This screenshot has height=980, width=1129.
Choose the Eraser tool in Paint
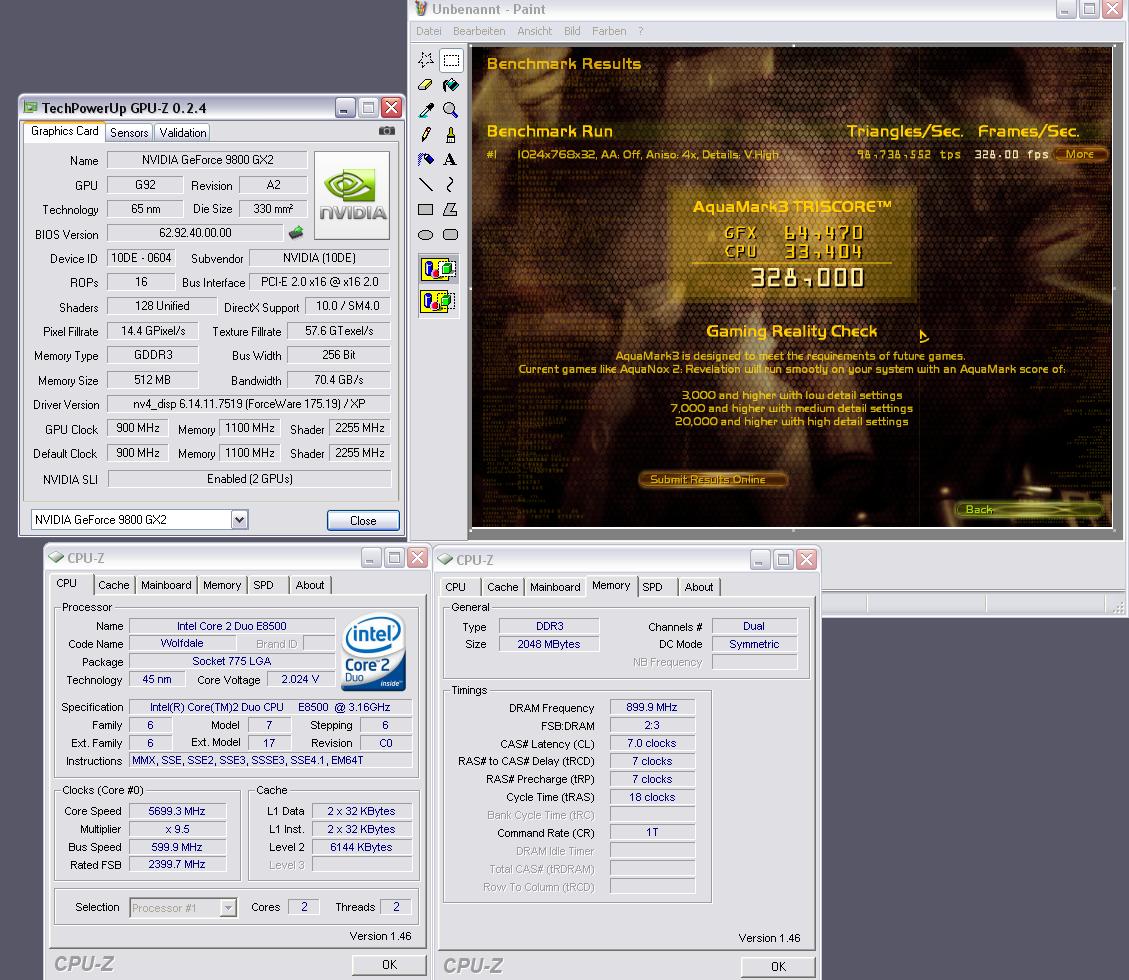point(426,85)
